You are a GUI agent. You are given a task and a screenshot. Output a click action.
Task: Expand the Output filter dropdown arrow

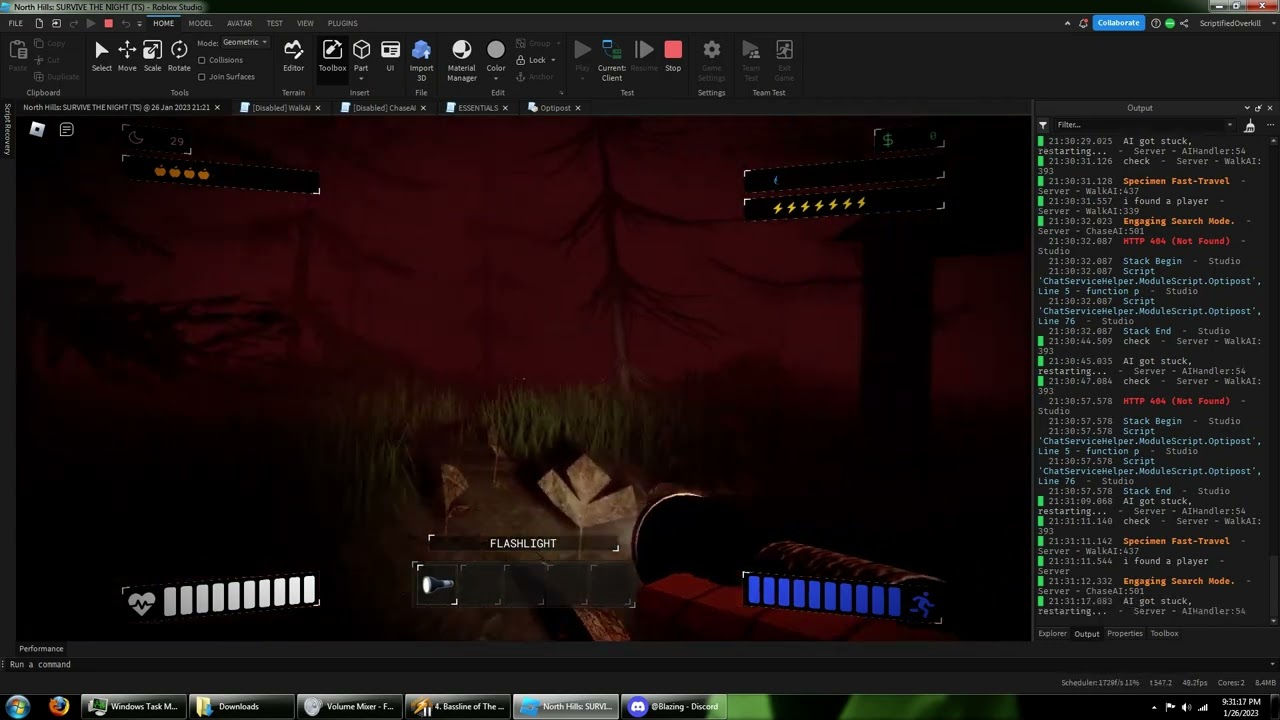point(1229,125)
